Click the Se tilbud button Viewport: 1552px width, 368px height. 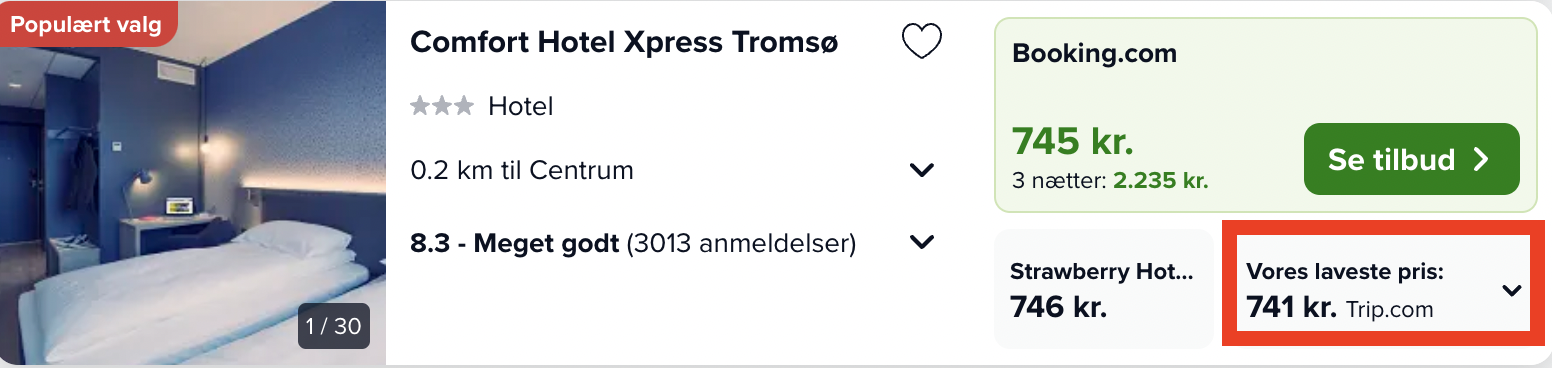click(1412, 159)
